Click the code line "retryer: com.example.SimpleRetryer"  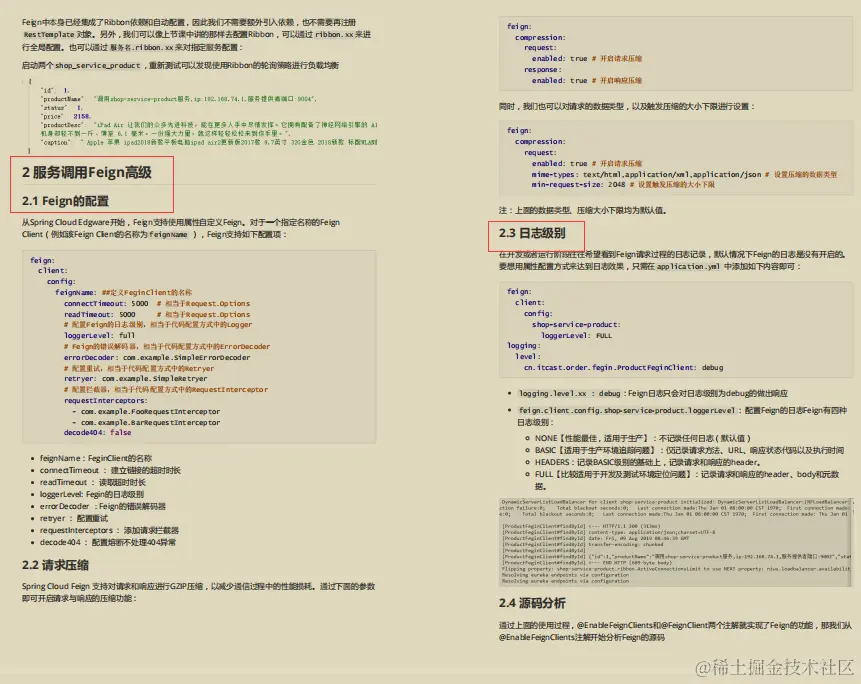click(136, 379)
